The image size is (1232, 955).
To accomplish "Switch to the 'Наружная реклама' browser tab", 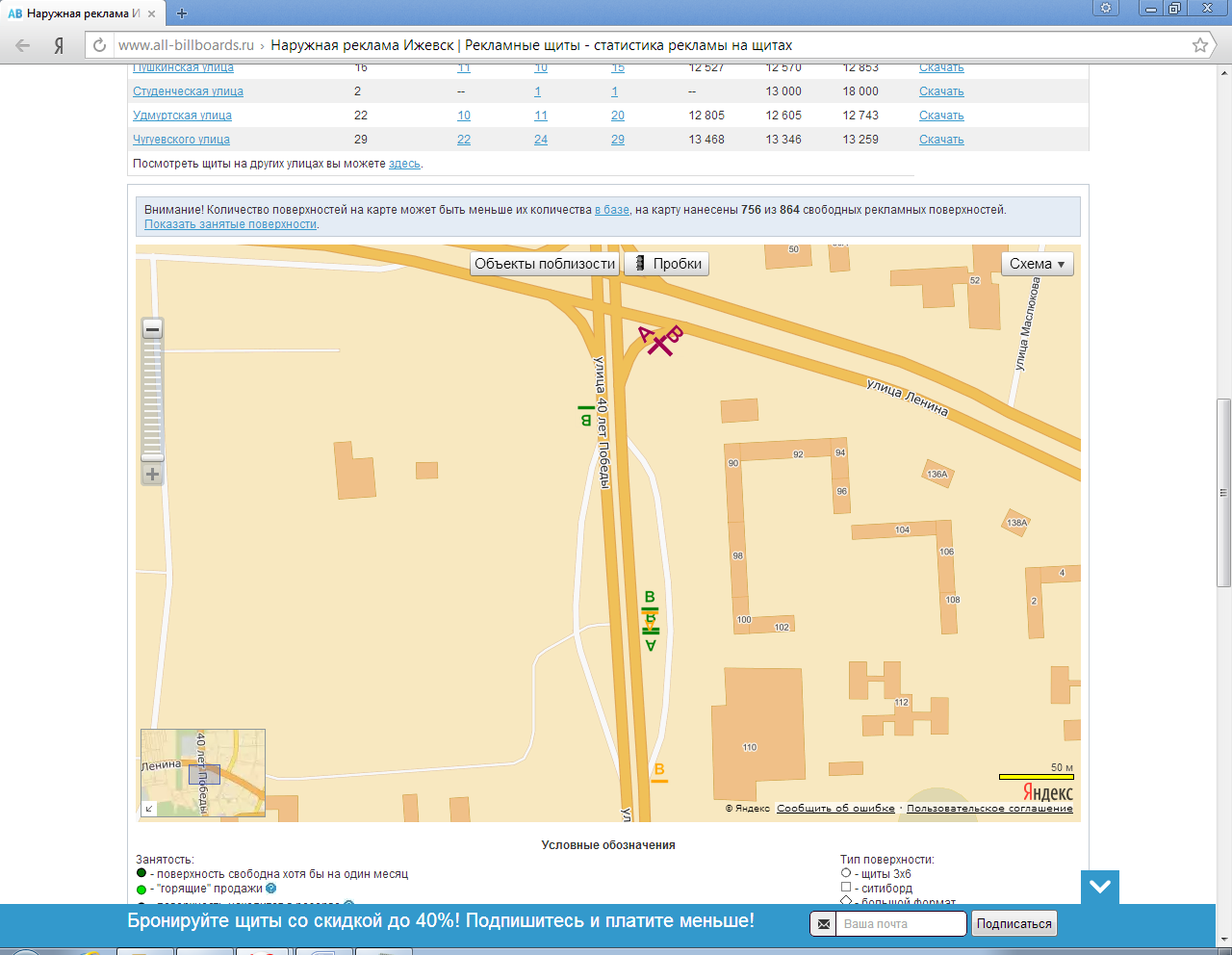I will (x=83, y=13).
